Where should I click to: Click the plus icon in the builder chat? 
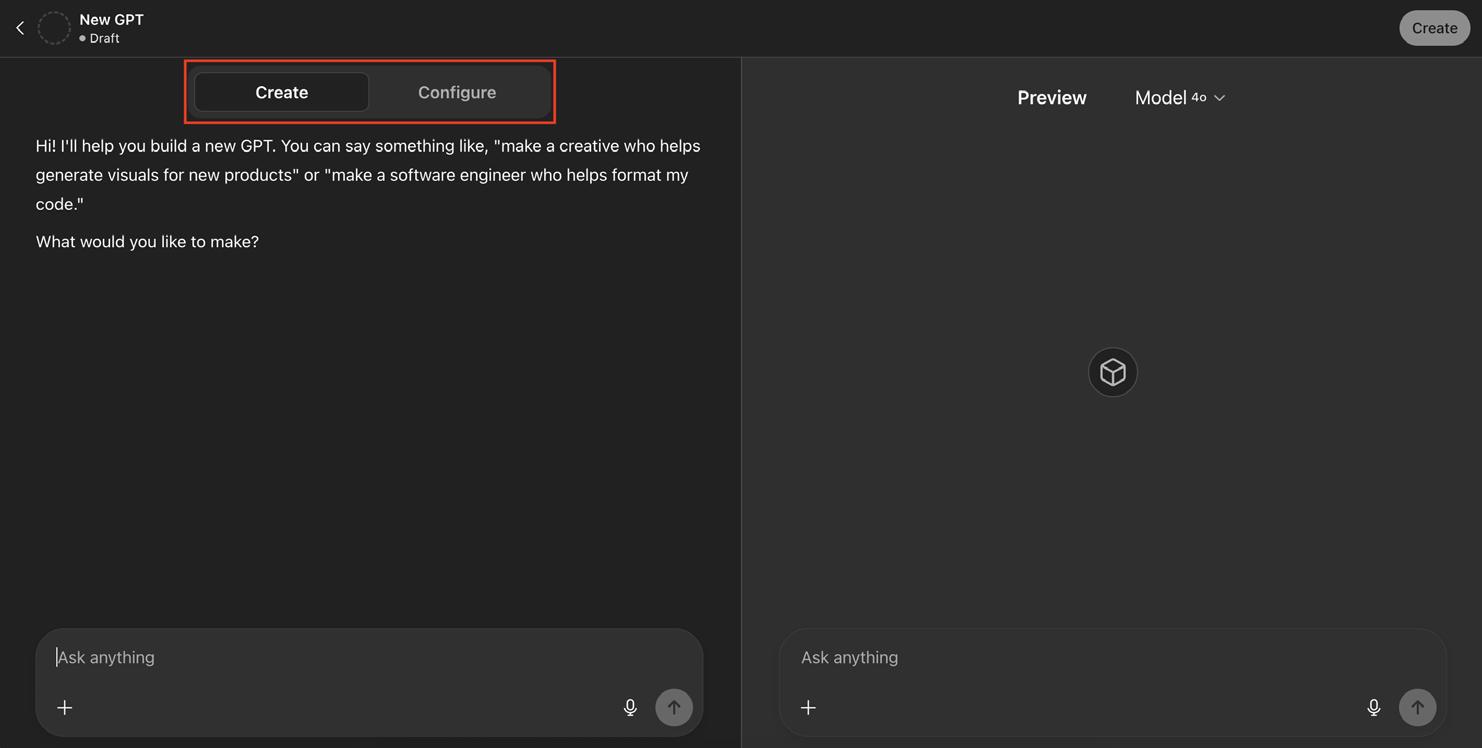tap(65, 708)
